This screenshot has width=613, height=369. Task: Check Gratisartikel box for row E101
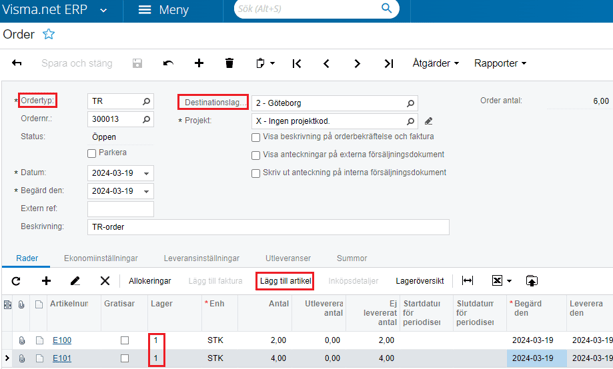[x=125, y=358]
